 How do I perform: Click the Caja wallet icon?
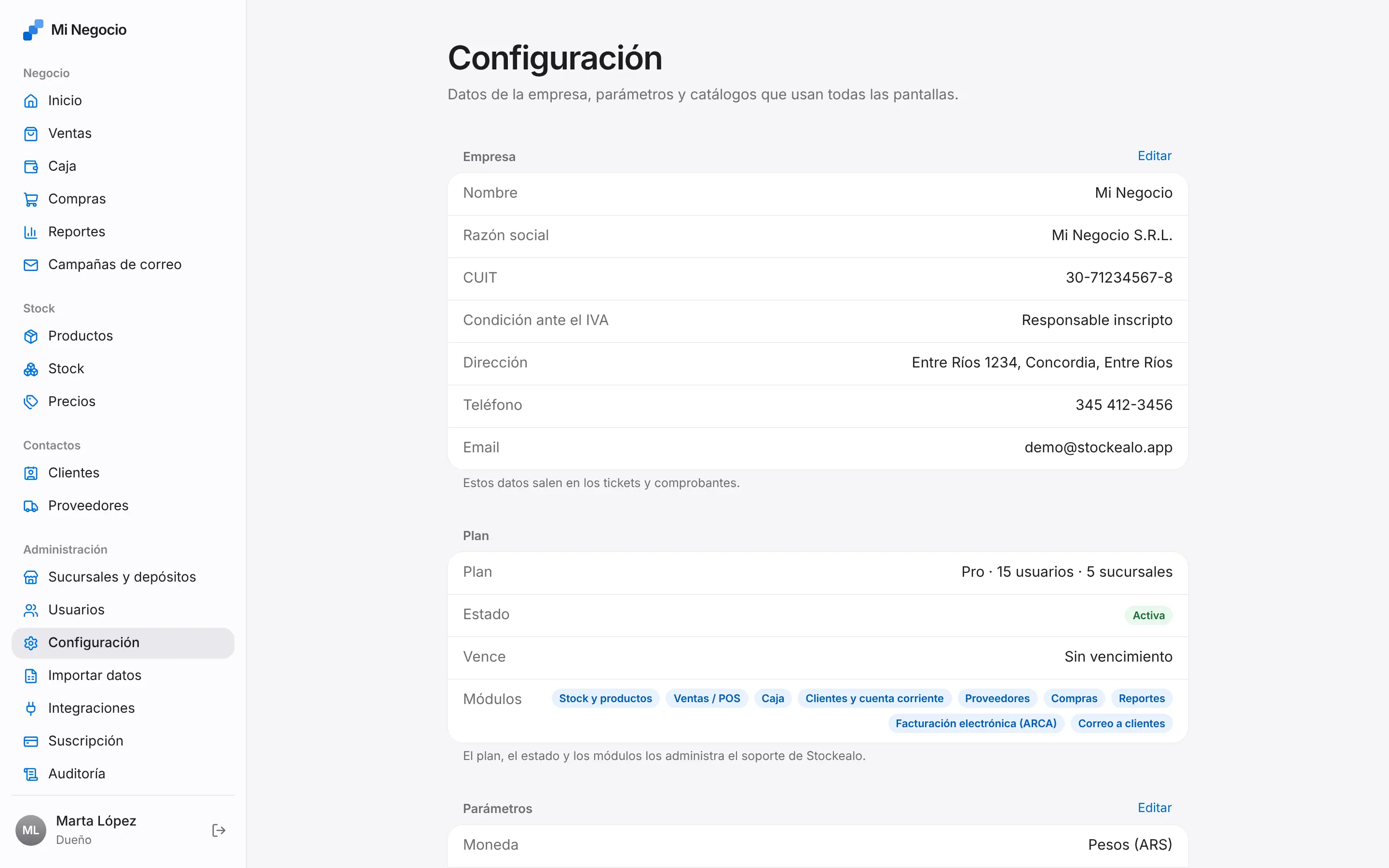coord(31,166)
